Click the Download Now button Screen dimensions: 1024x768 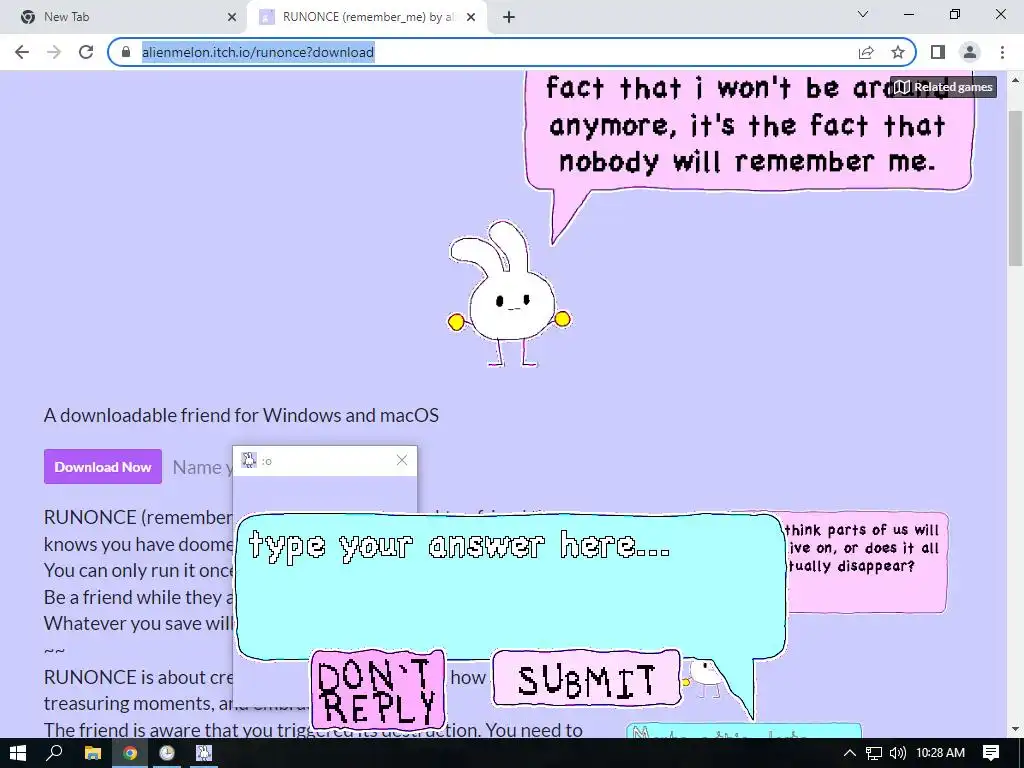pyautogui.click(x=103, y=466)
